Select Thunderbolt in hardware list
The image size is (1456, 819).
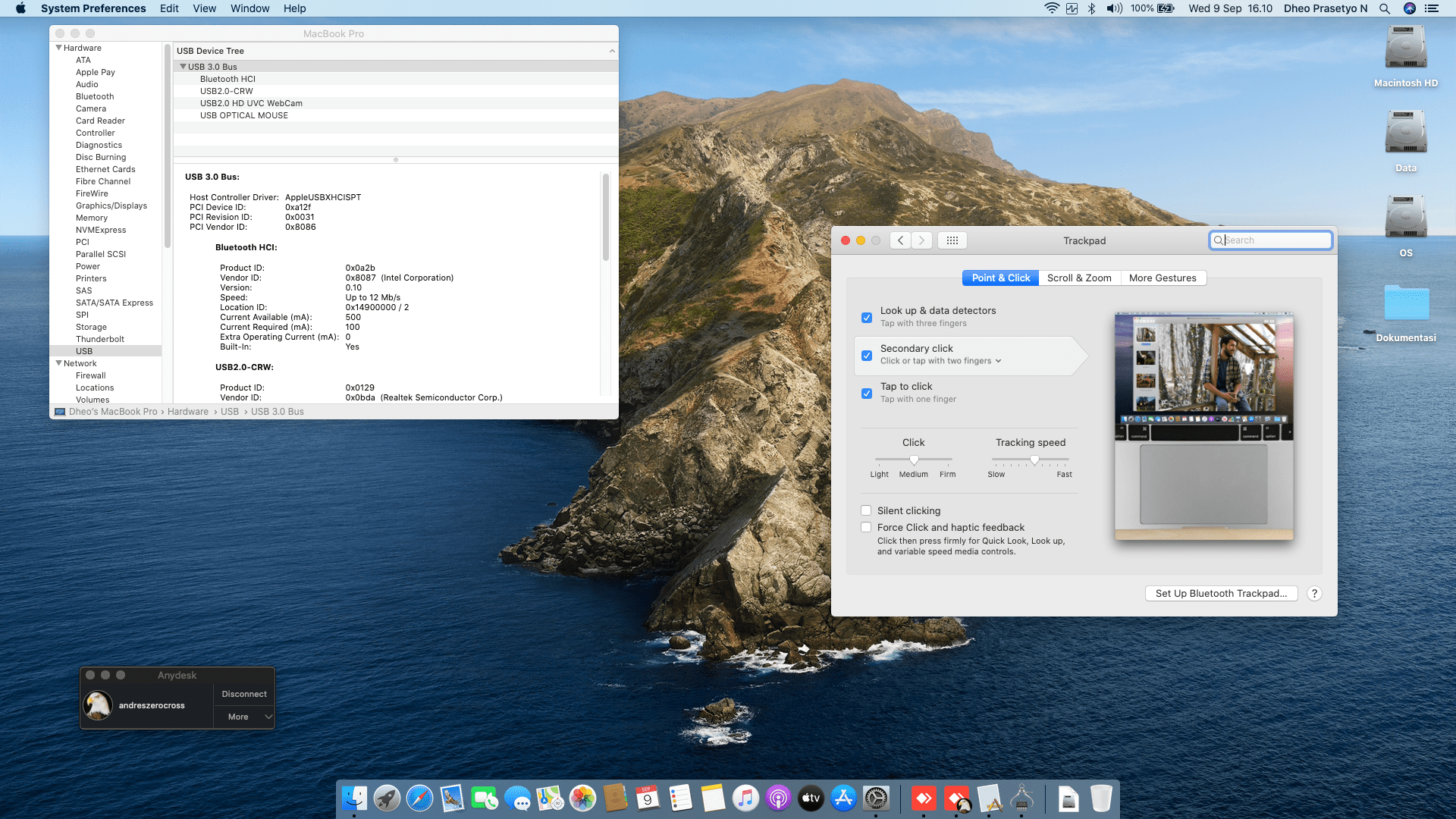[100, 339]
